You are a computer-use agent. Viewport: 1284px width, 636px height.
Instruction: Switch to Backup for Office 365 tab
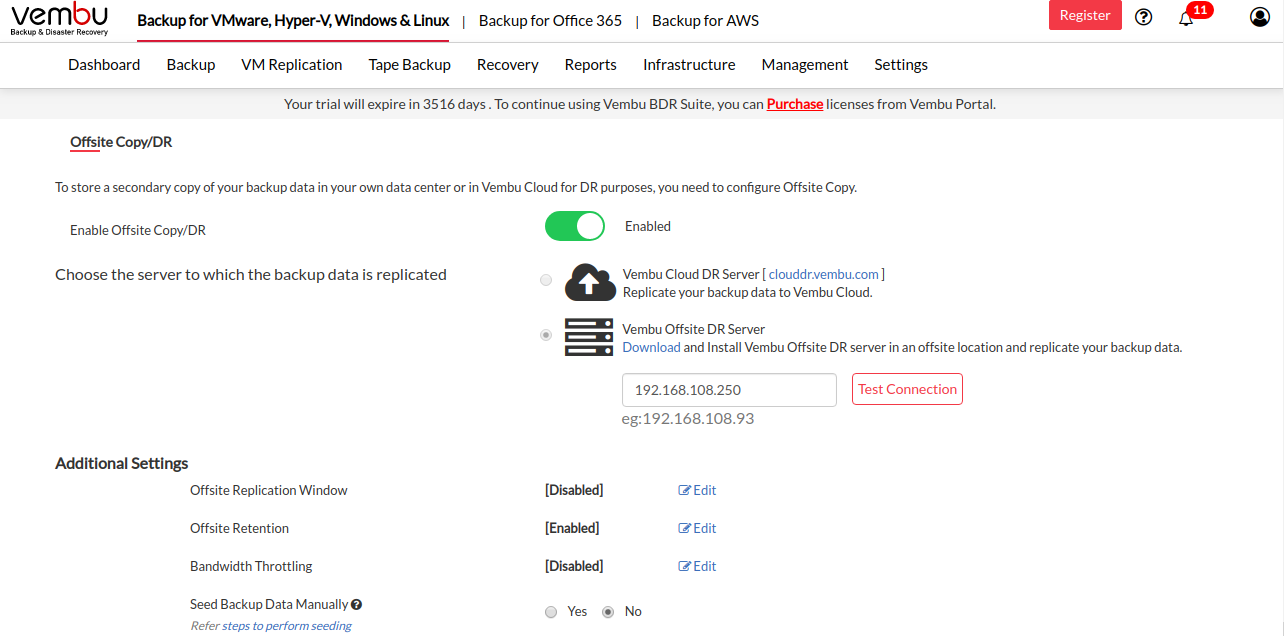tap(550, 21)
